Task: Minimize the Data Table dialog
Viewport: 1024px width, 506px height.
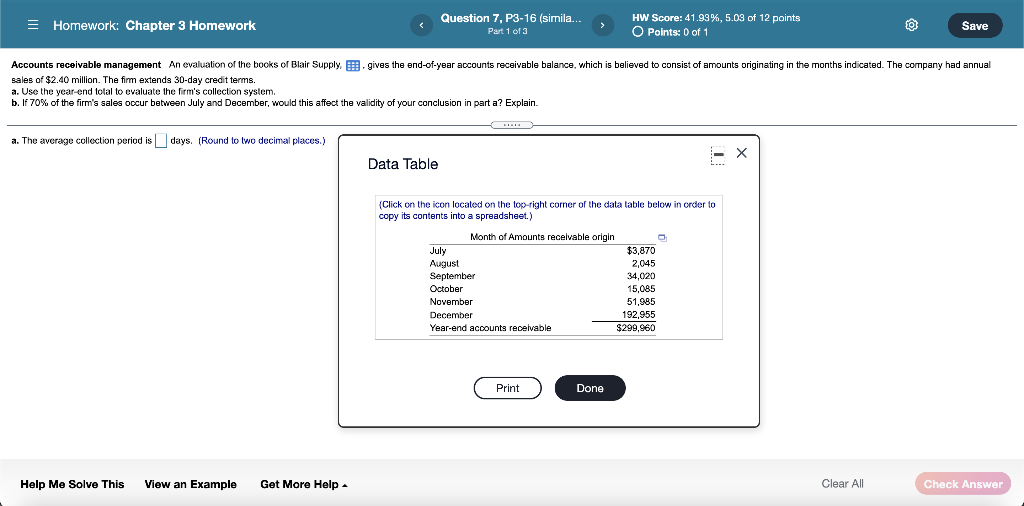Action: (717, 155)
